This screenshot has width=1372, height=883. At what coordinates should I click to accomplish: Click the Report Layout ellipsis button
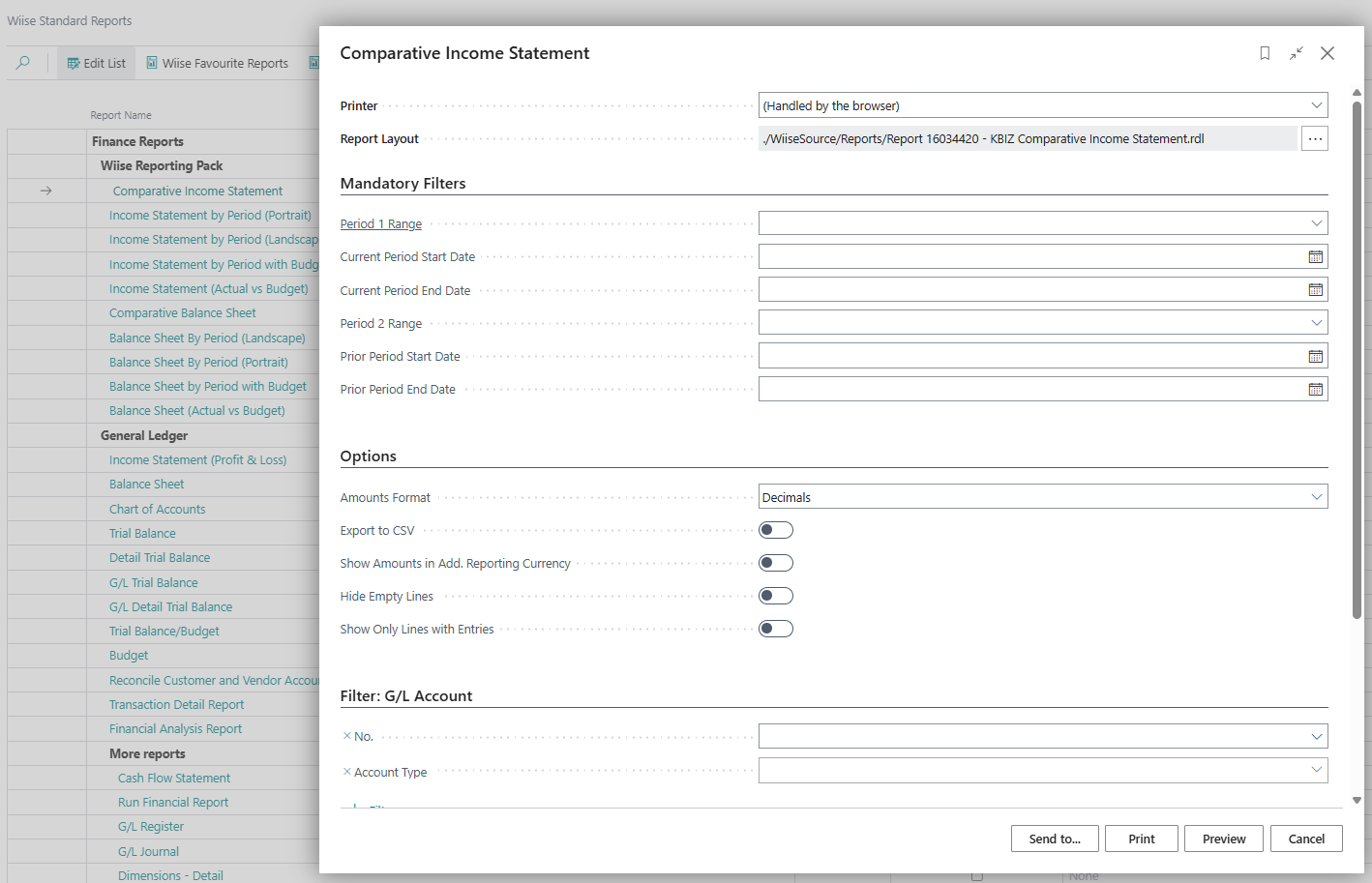[1314, 139]
